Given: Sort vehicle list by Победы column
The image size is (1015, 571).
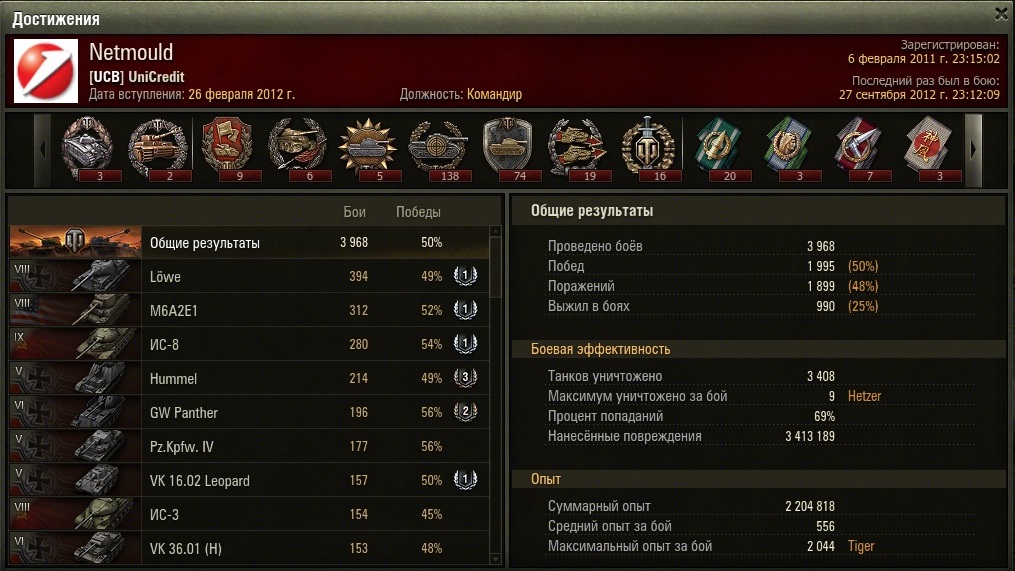Looking at the screenshot, I should click(x=418, y=212).
